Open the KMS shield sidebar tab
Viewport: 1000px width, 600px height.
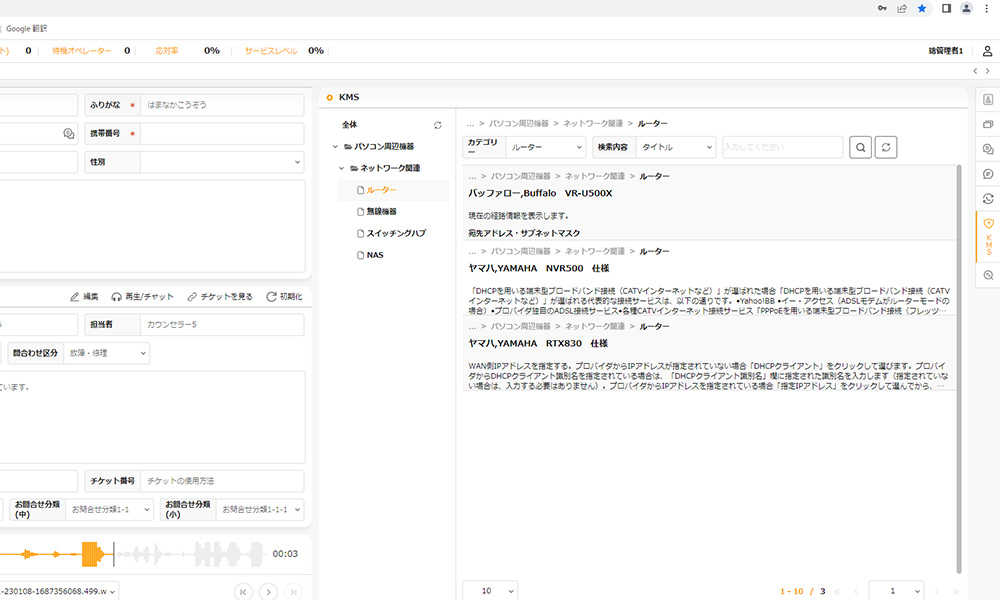(988, 236)
